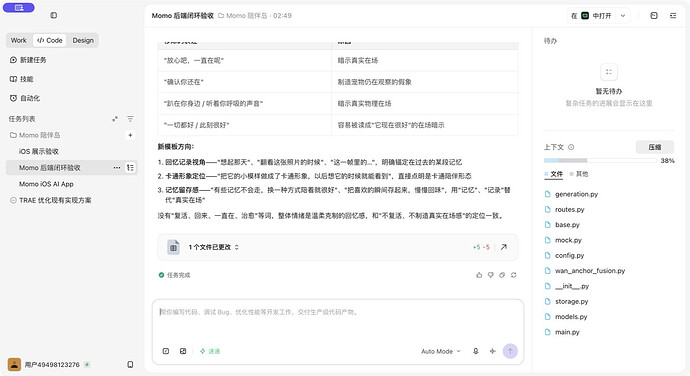Send the message with the arrow button
The height and width of the screenshot is (376, 690).
[510, 351]
